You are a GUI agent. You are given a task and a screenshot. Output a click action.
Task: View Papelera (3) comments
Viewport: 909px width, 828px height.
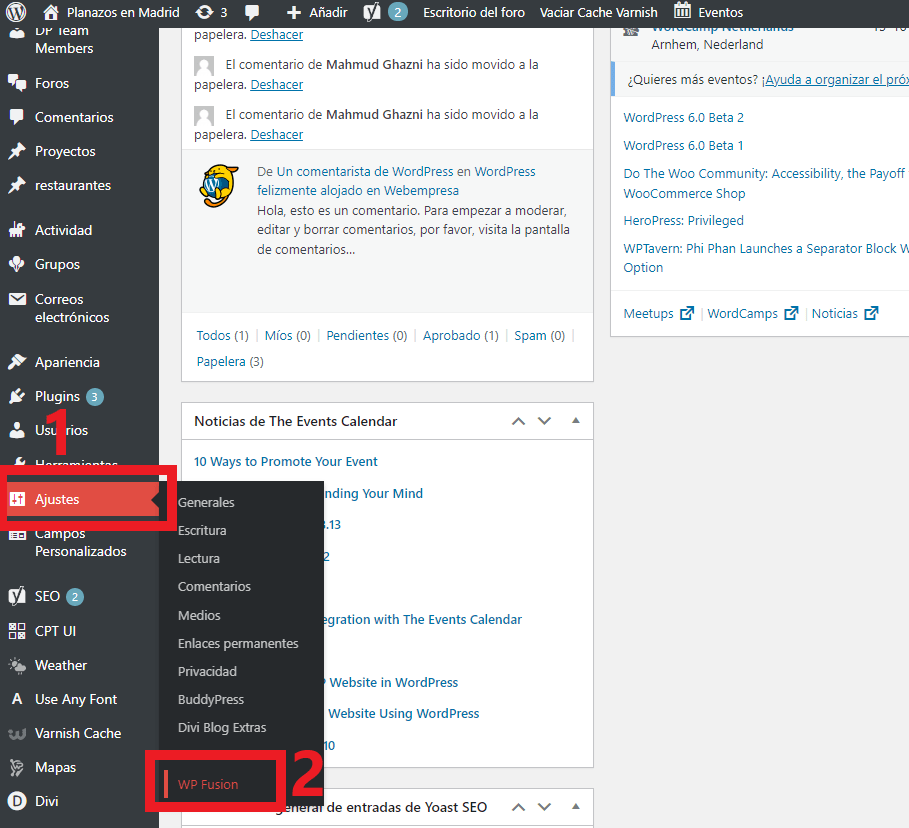click(x=230, y=361)
